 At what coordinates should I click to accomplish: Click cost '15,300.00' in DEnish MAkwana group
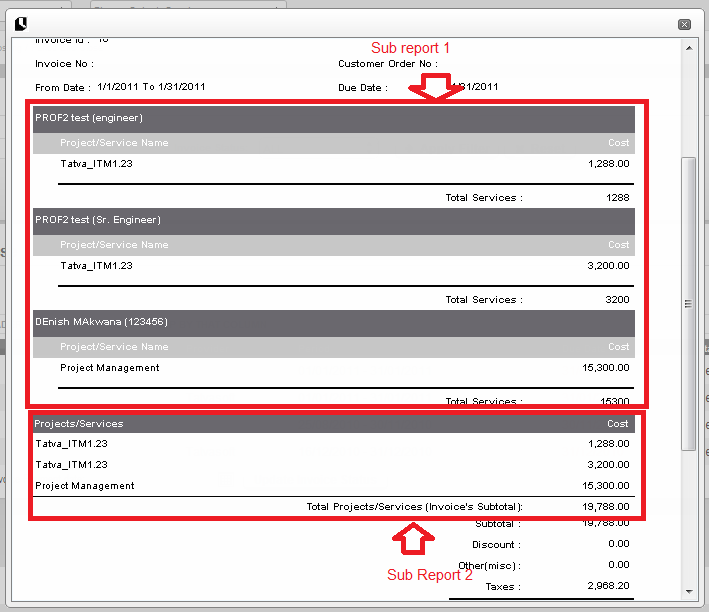tap(605, 368)
